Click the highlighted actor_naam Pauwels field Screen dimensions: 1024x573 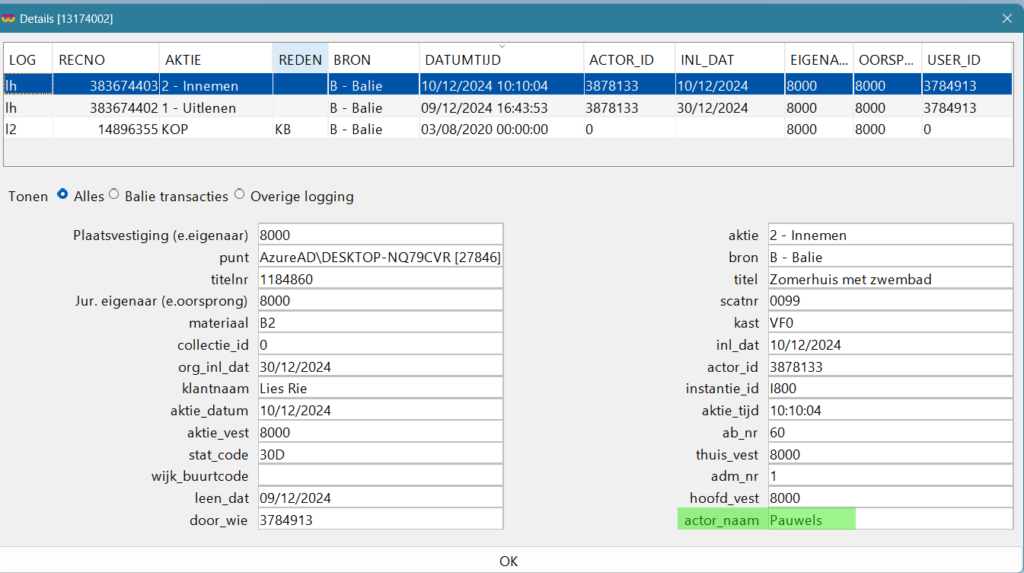810,520
